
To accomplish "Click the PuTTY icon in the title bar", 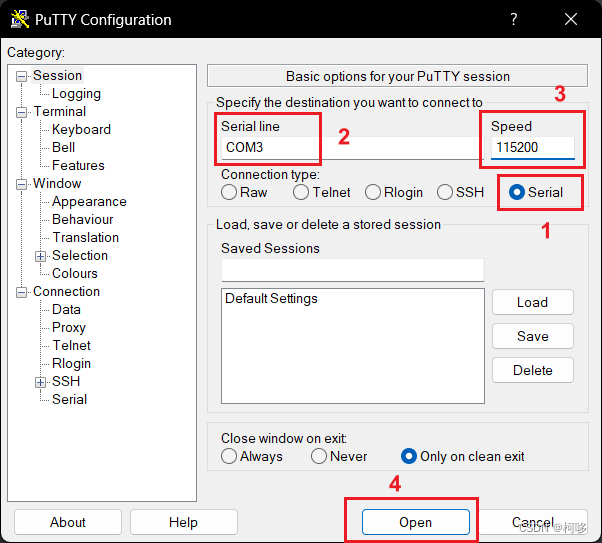I will (x=20, y=19).
